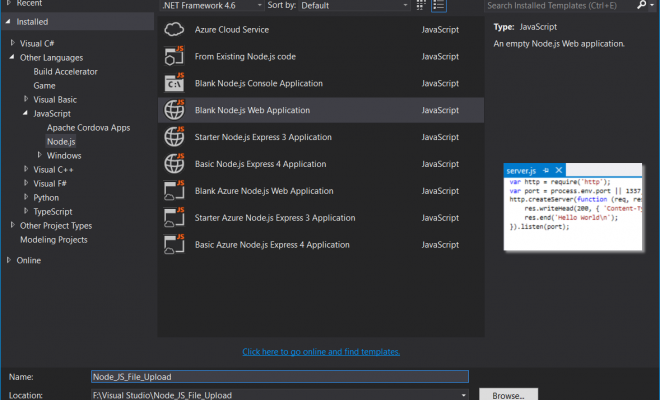Select Apache Cordova Apps tree item
The image size is (660, 400).
(x=88, y=128)
